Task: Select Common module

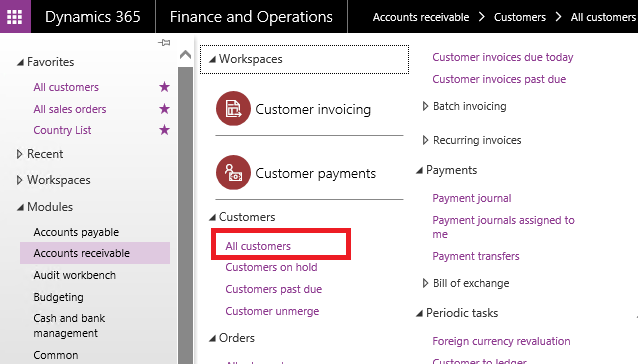Action: pyautogui.click(x=56, y=355)
